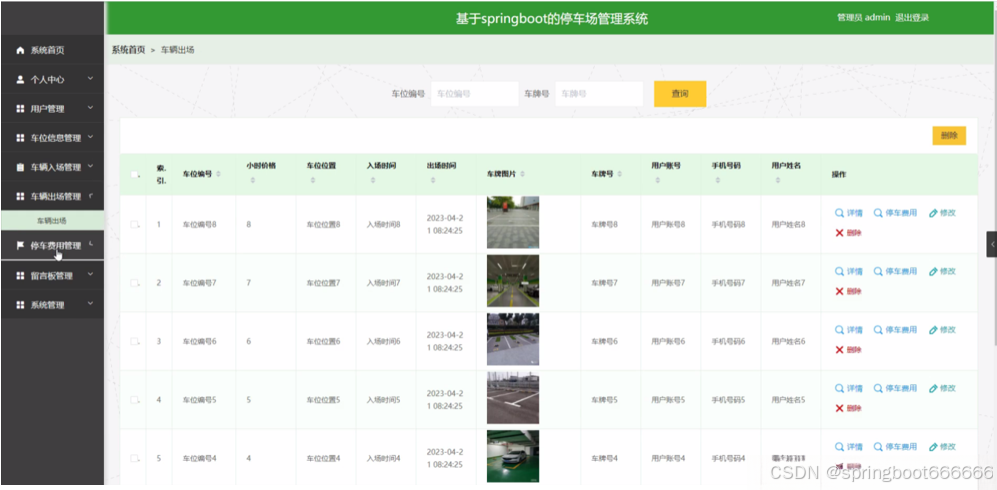Check the checkbox for row 4 车位编号5
The width and height of the screenshot is (997, 490).
tap(134, 400)
